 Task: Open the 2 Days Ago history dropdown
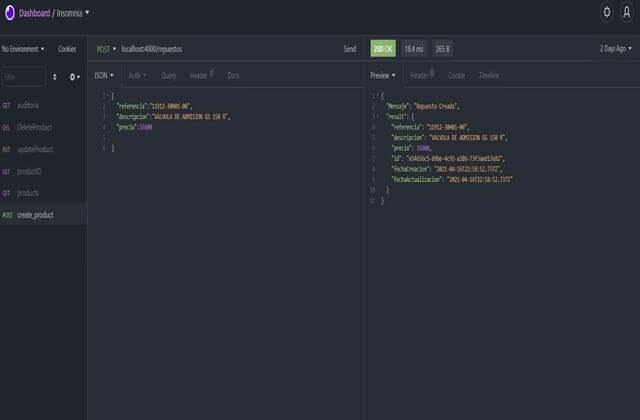click(615, 48)
